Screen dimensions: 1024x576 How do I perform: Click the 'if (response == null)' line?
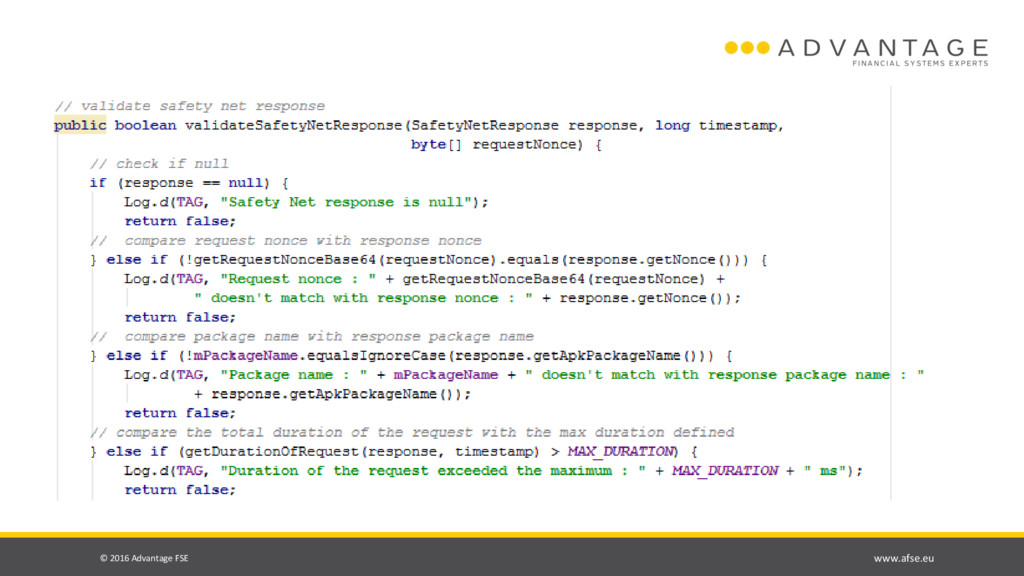point(189,183)
